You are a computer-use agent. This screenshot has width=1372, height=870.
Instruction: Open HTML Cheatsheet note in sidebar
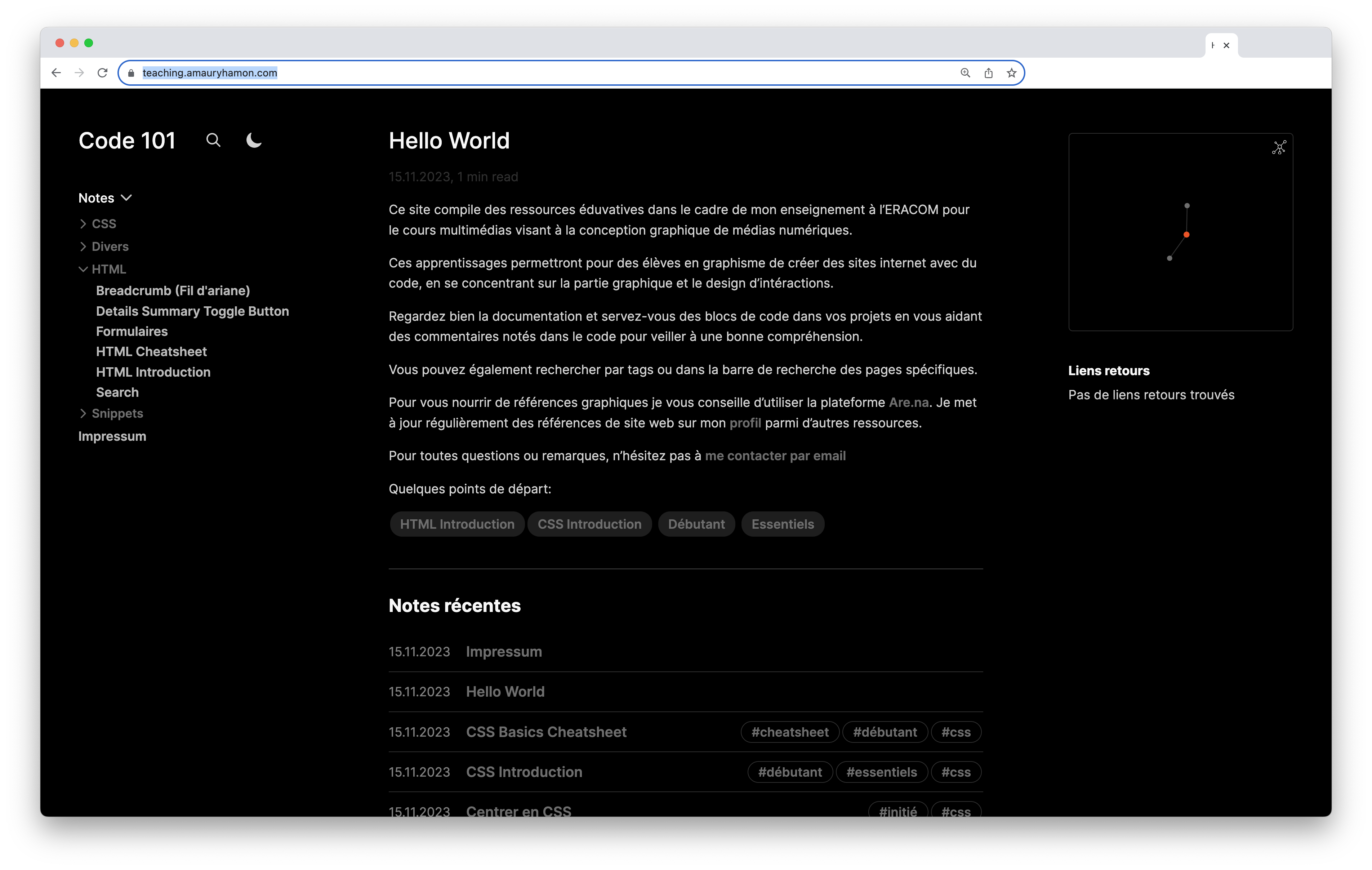tap(151, 352)
